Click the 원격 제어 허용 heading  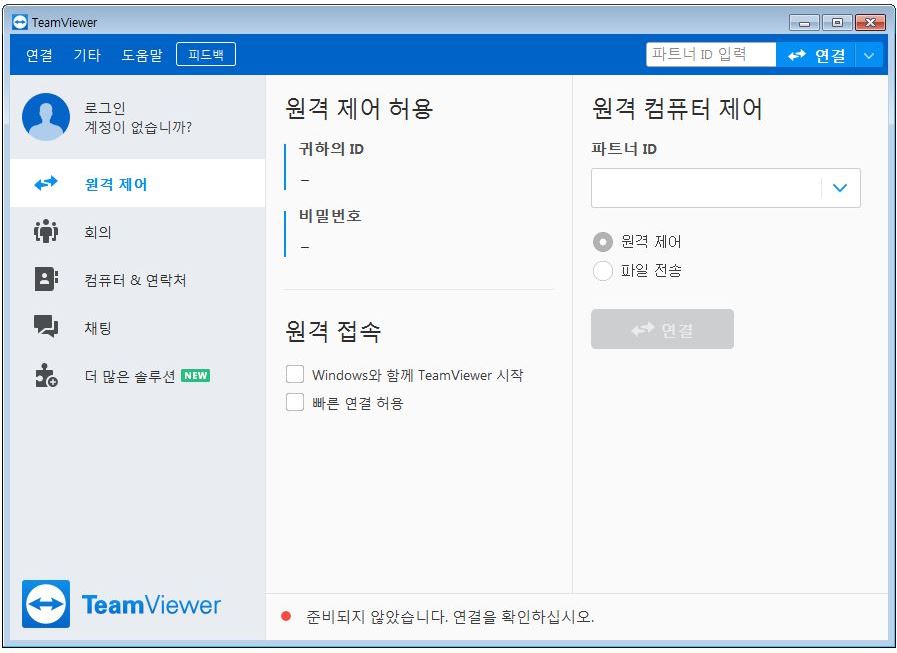tap(359, 108)
